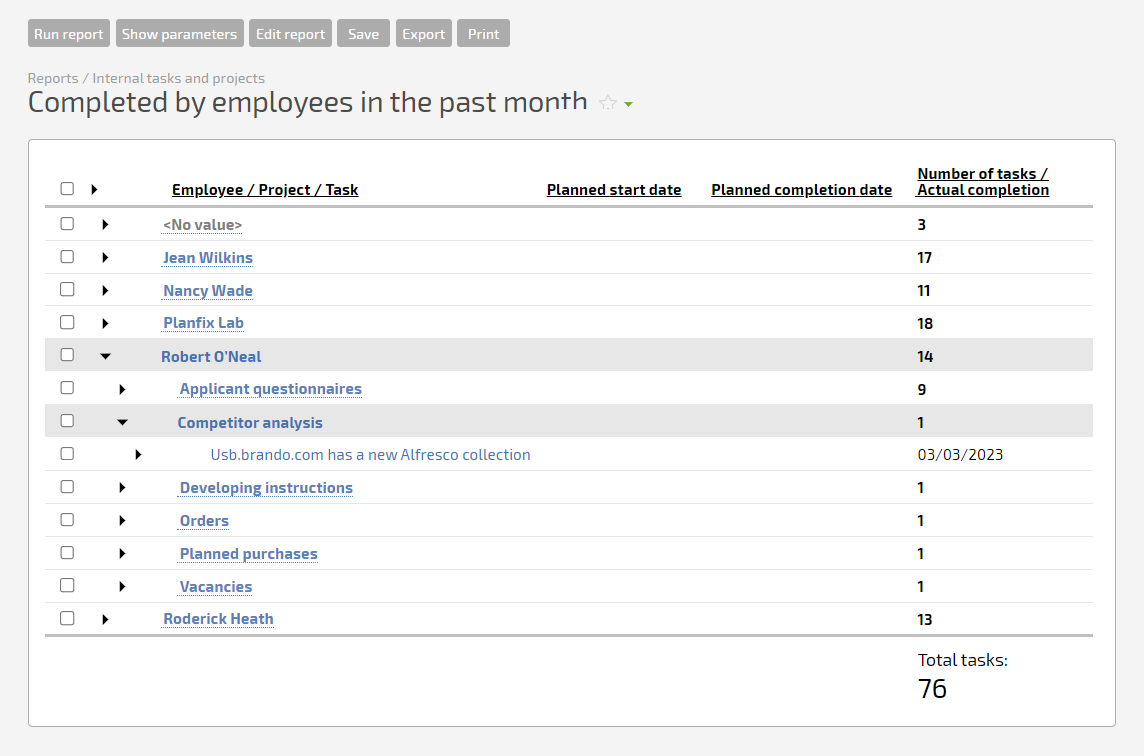Screen dimensions: 1144x756
Task: Expand Vacancies project
Action: pyautogui.click(x=122, y=587)
